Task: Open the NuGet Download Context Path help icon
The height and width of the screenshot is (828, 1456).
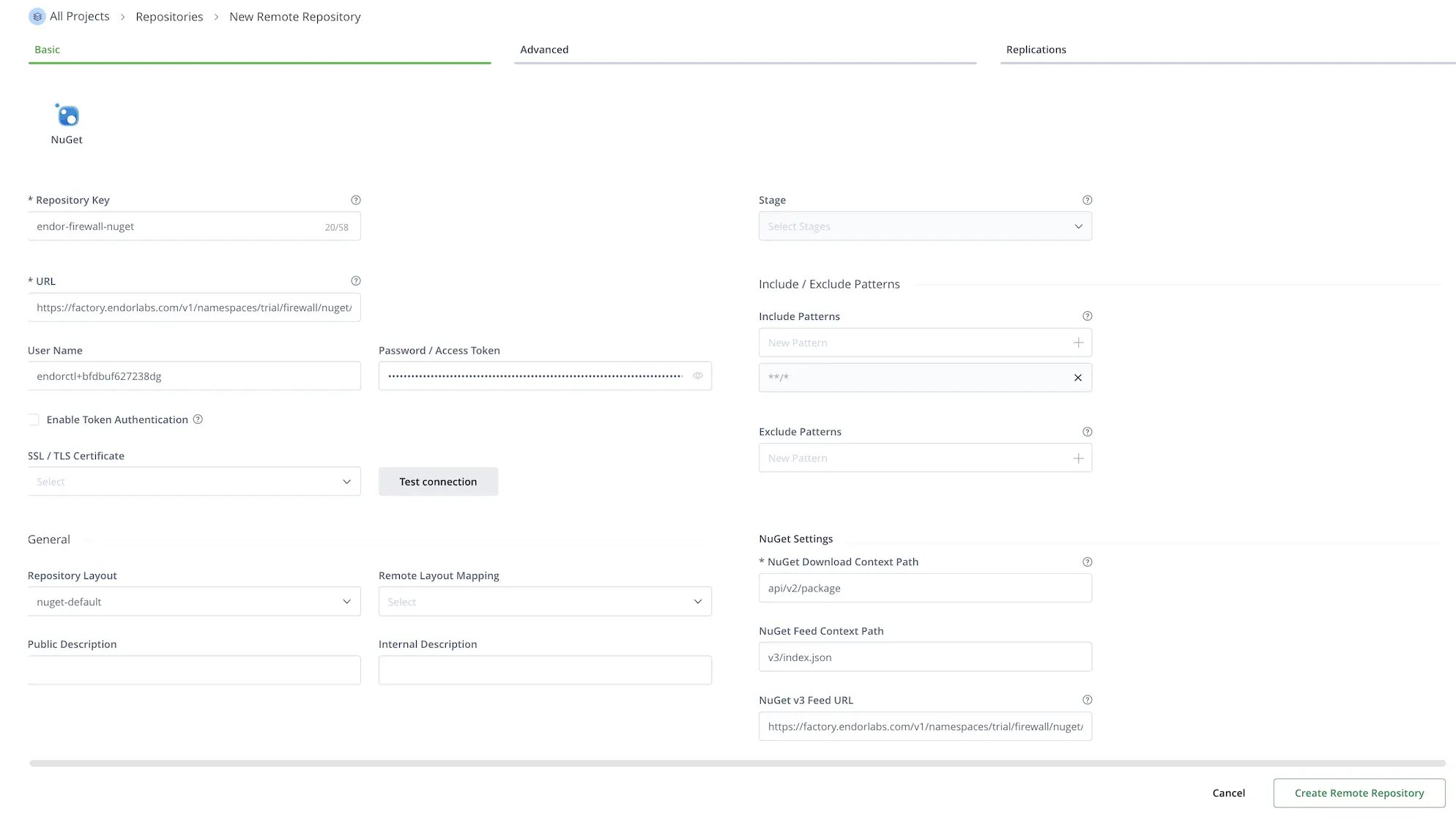Action: (x=1088, y=562)
